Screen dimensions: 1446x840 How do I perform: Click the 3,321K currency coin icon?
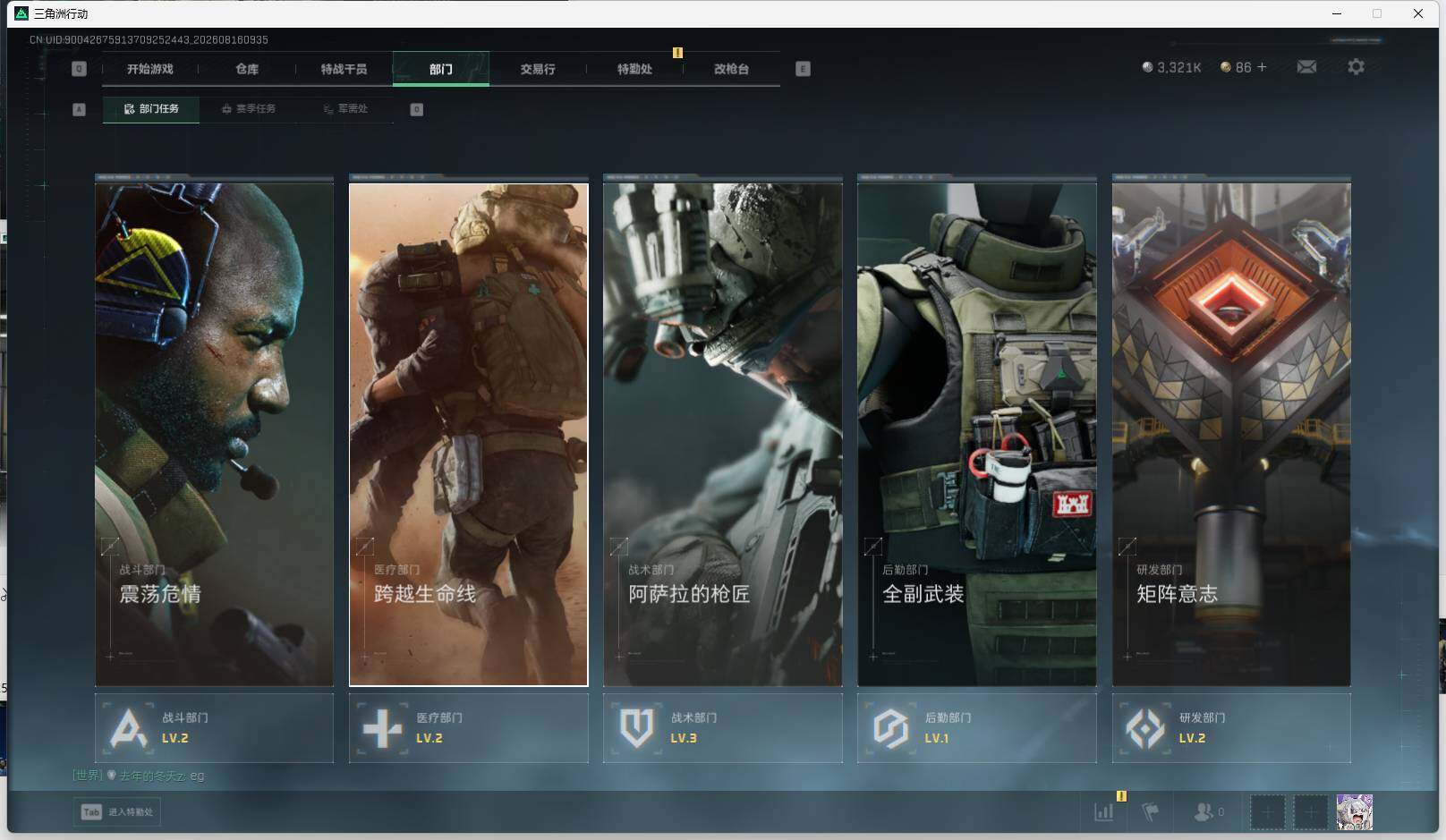(x=1147, y=67)
